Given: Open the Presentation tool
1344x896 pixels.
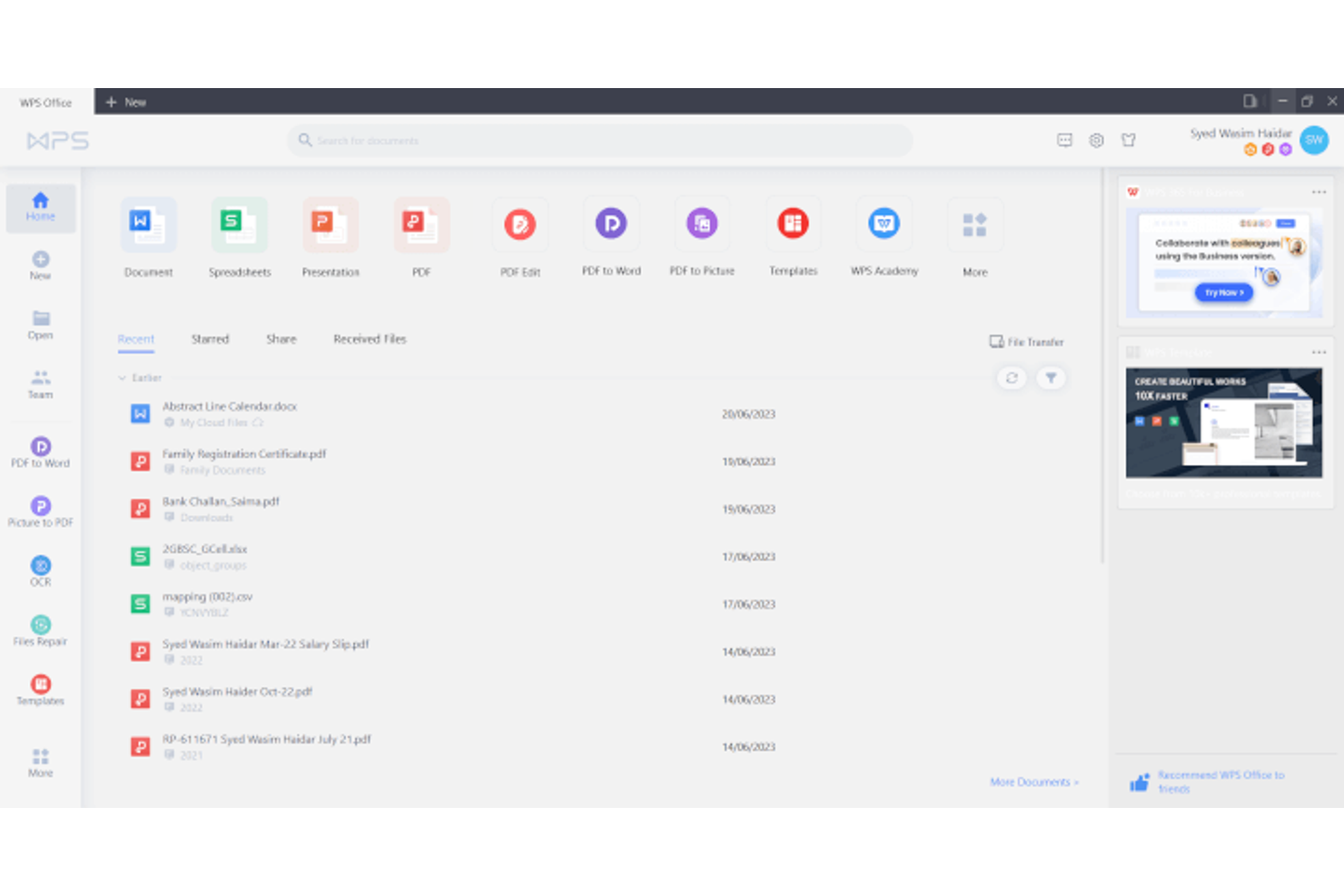Looking at the screenshot, I should pyautogui.click(x=330, y=224).
